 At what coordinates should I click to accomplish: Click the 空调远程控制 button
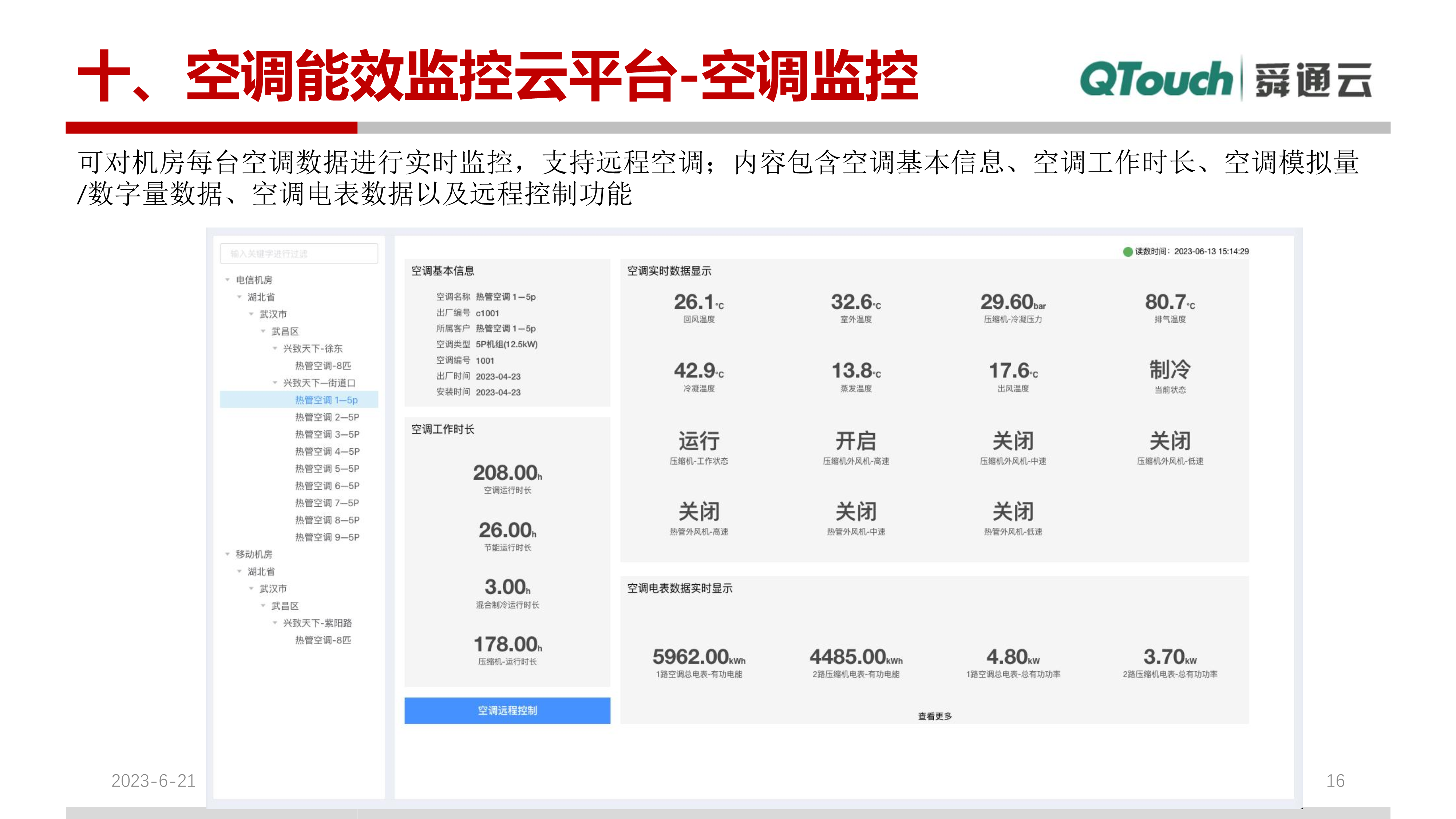(507, 711)
